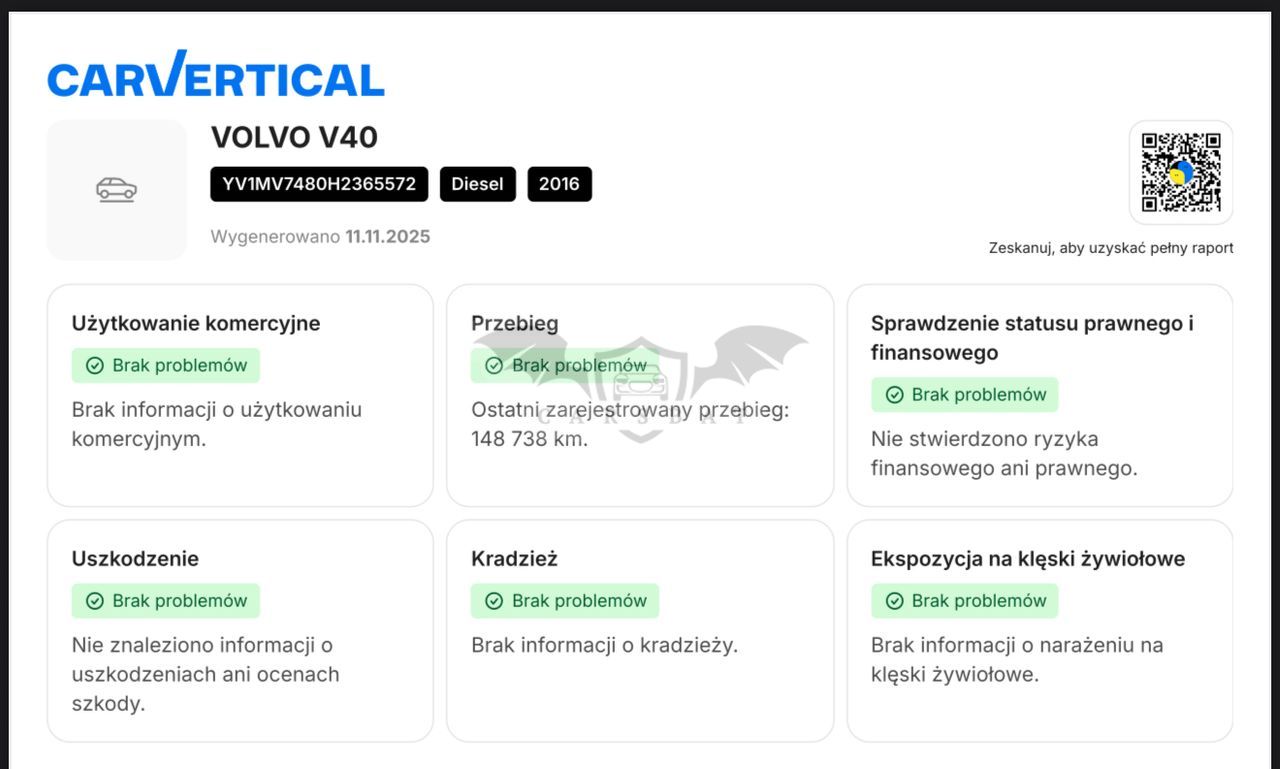Click the Diesel fuel badge
The height and width of the screenshot is (769, 1280).
click(x=478, y=184)
